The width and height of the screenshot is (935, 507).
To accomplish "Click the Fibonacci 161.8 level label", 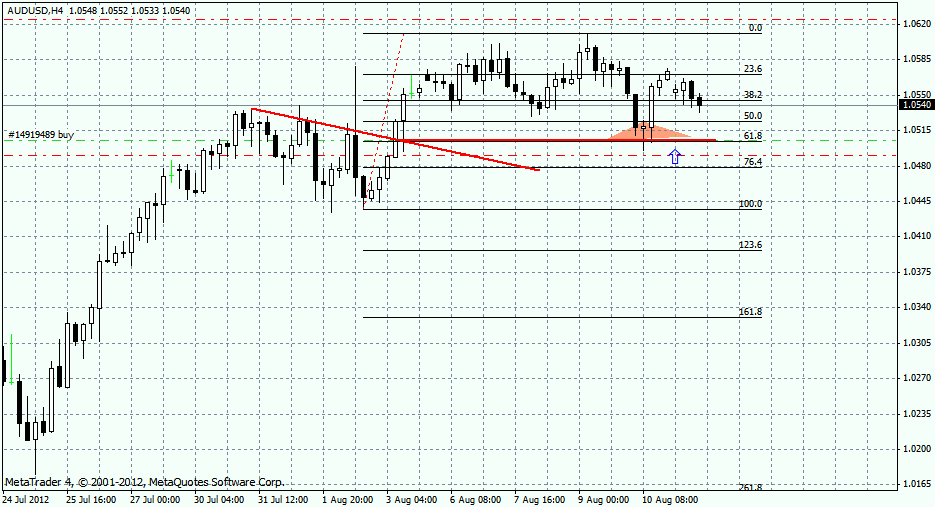I will (751, 312).
